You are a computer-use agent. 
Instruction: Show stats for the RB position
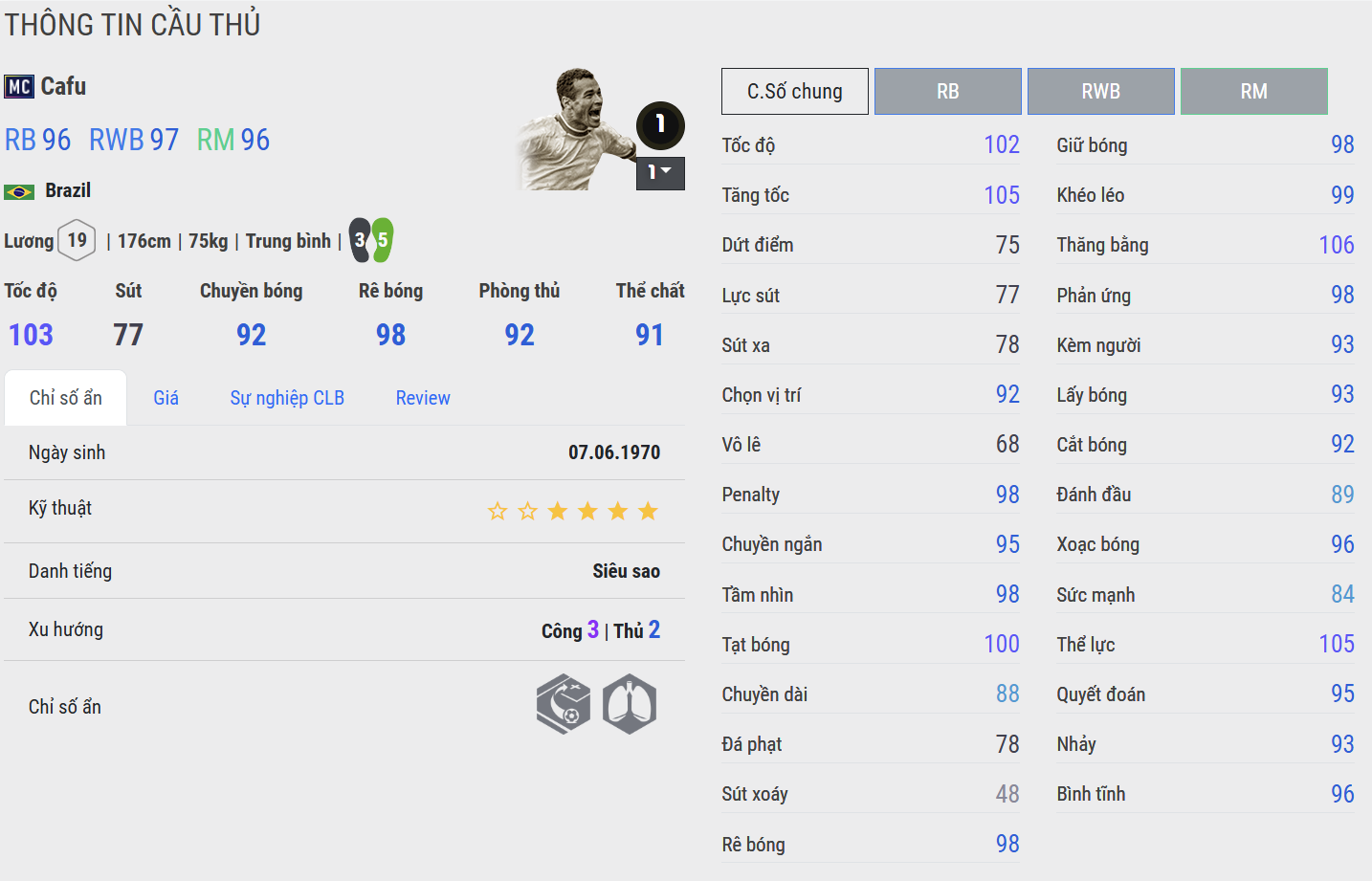(947, 92)
